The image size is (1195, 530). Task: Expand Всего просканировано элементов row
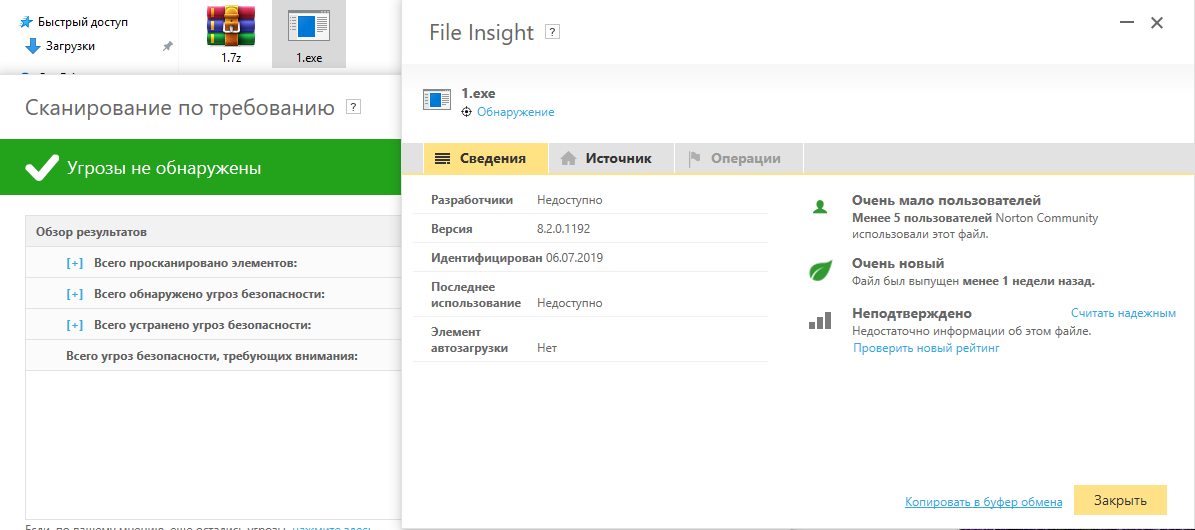(x=75, y=263)
